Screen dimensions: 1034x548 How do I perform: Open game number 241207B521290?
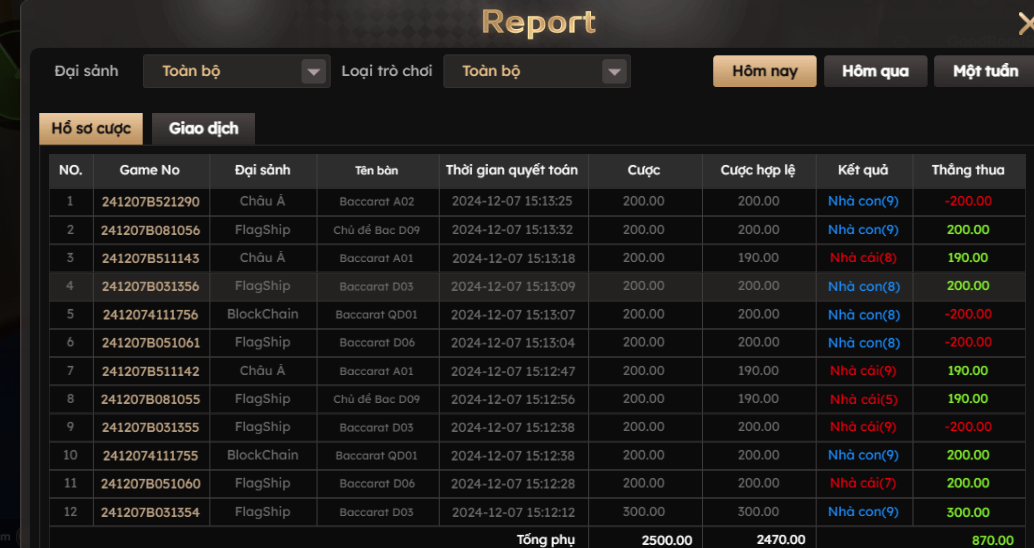[150, 202]
